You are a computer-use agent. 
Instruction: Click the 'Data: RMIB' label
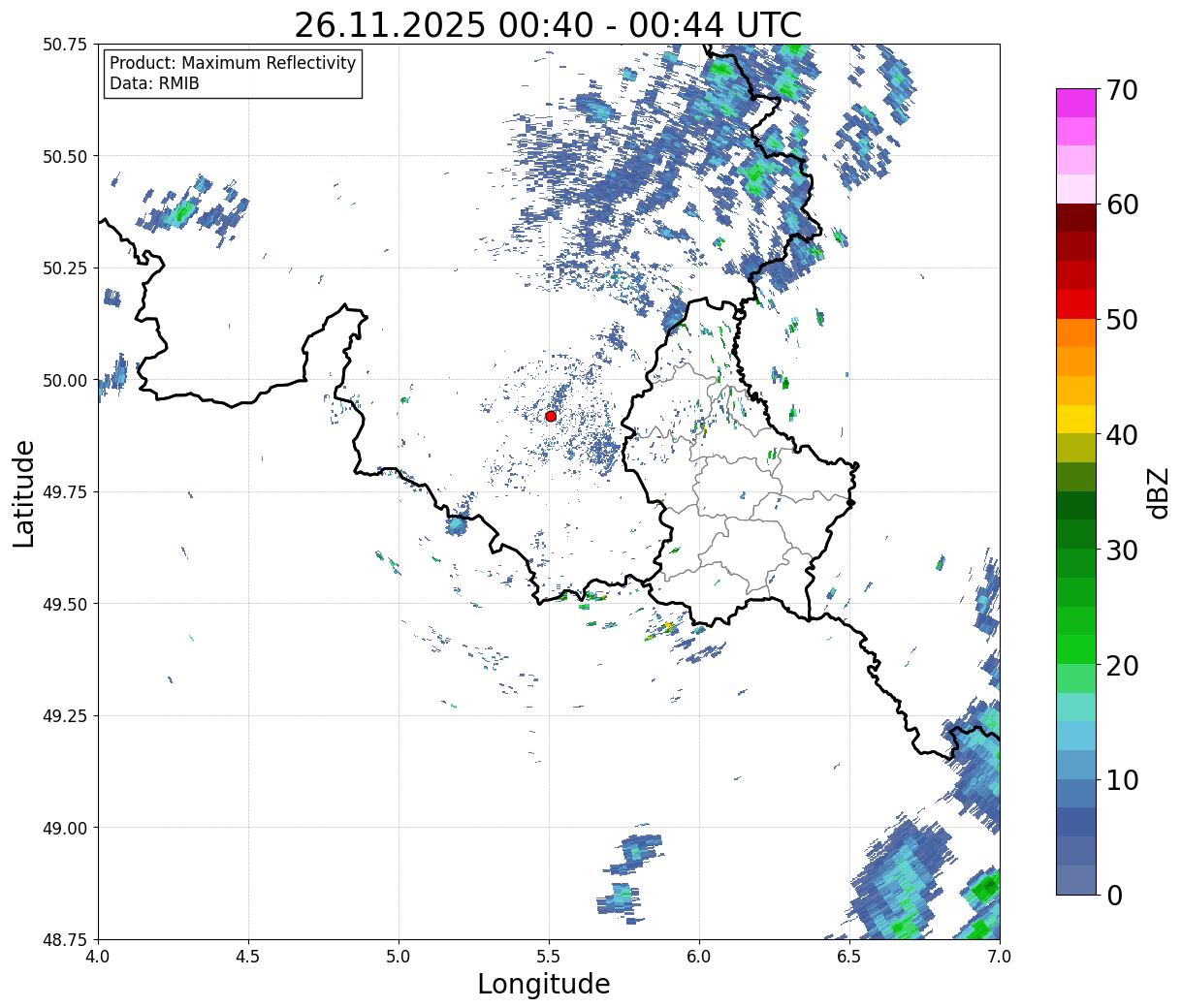(x=154, y=84)
